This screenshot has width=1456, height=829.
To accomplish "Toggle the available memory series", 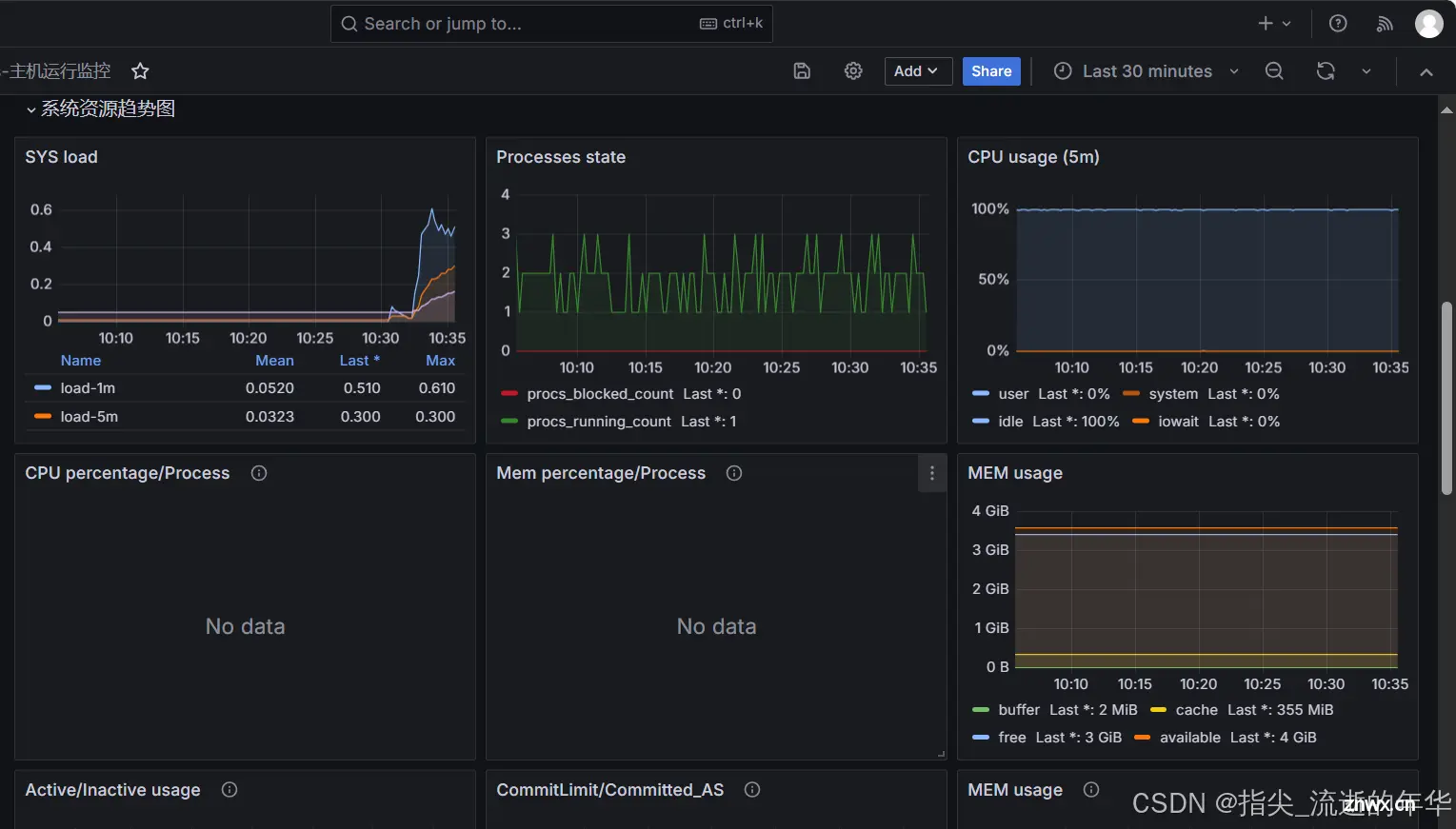I will pos(1190,738).
